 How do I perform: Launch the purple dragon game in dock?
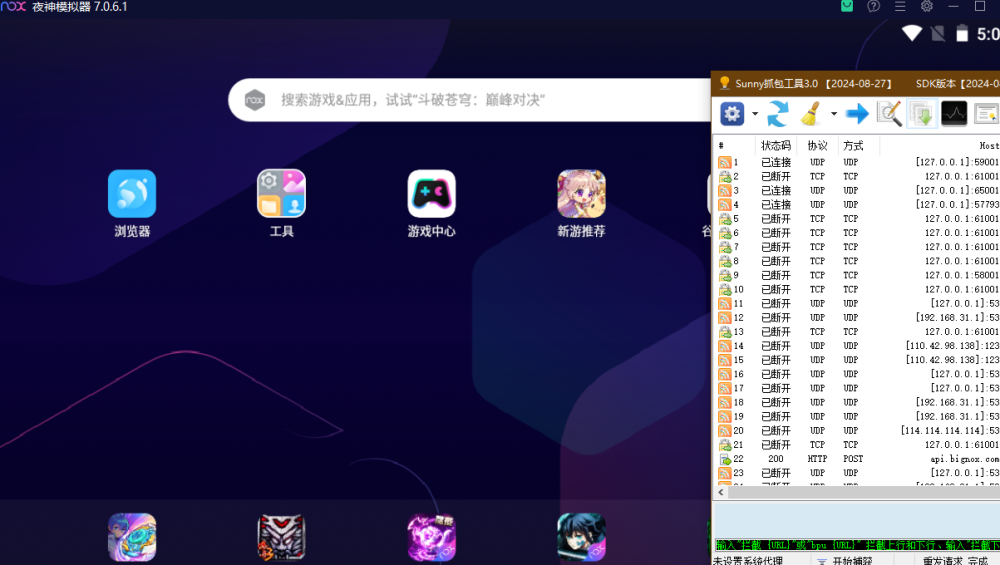coord(431,537)
